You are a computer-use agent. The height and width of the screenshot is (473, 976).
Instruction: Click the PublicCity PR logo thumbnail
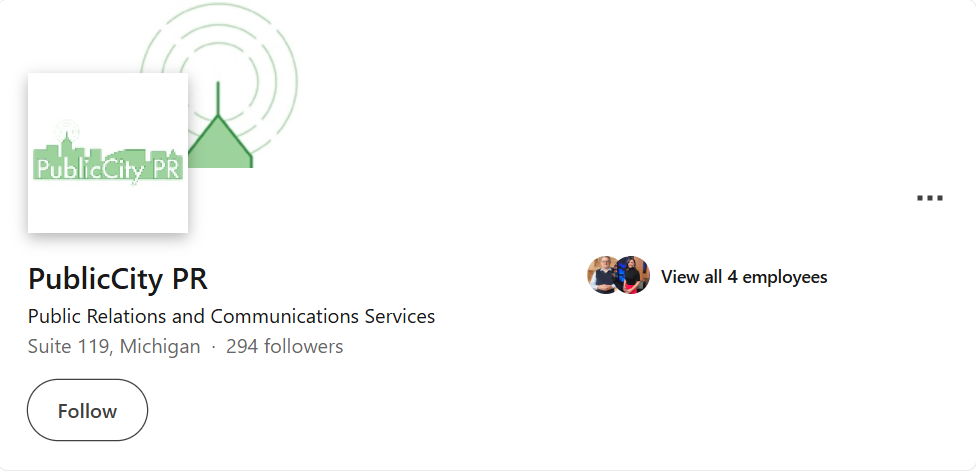pyautogui.click(x=108, y=153)
